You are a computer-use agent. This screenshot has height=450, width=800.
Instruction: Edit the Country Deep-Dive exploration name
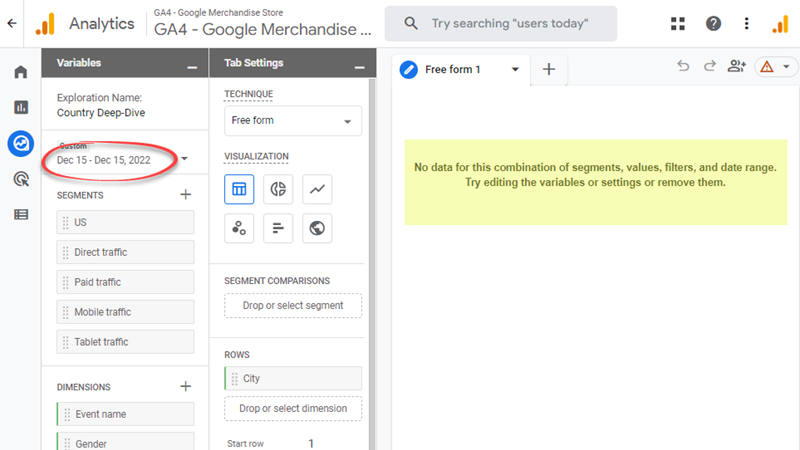click(x=101, y=113)
